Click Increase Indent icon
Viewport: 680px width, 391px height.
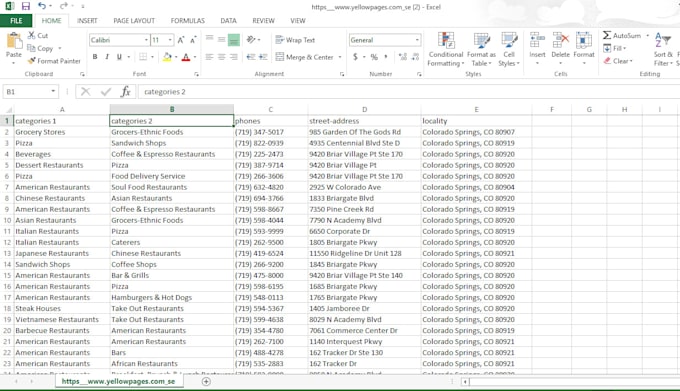point(263,57)
